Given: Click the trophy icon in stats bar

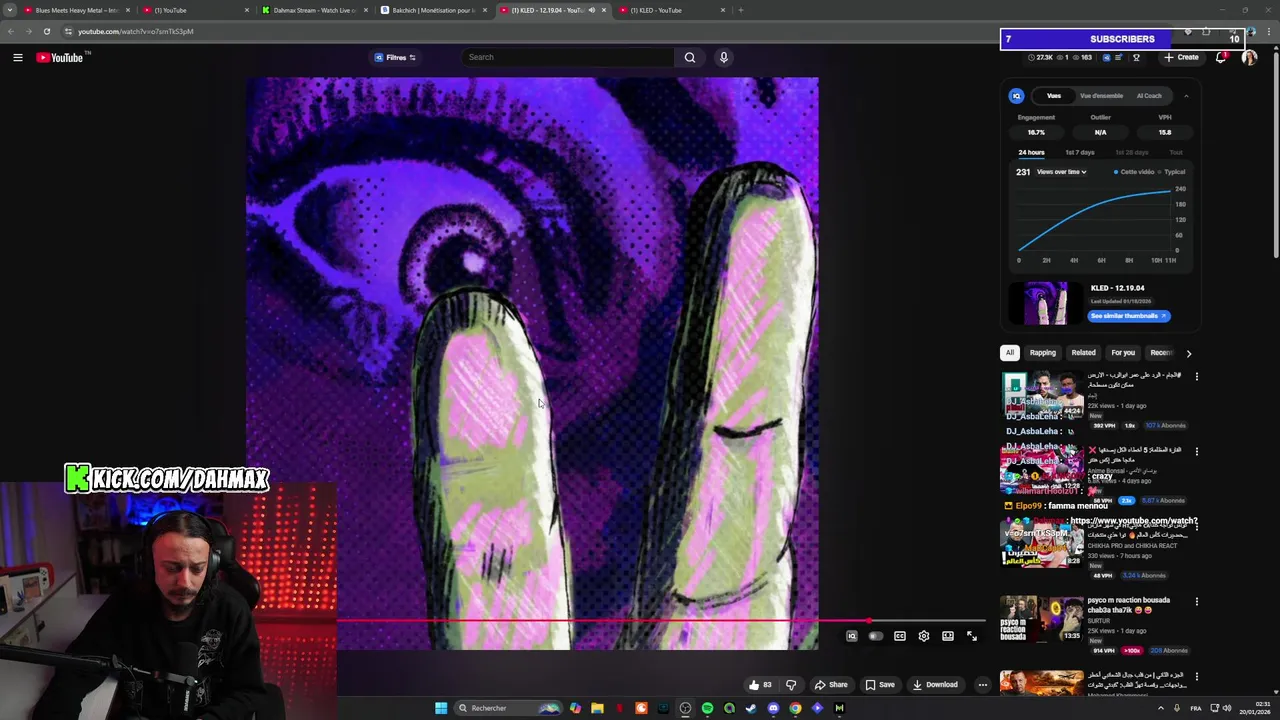Looking at the screenshot, I should click(1136, 57).
